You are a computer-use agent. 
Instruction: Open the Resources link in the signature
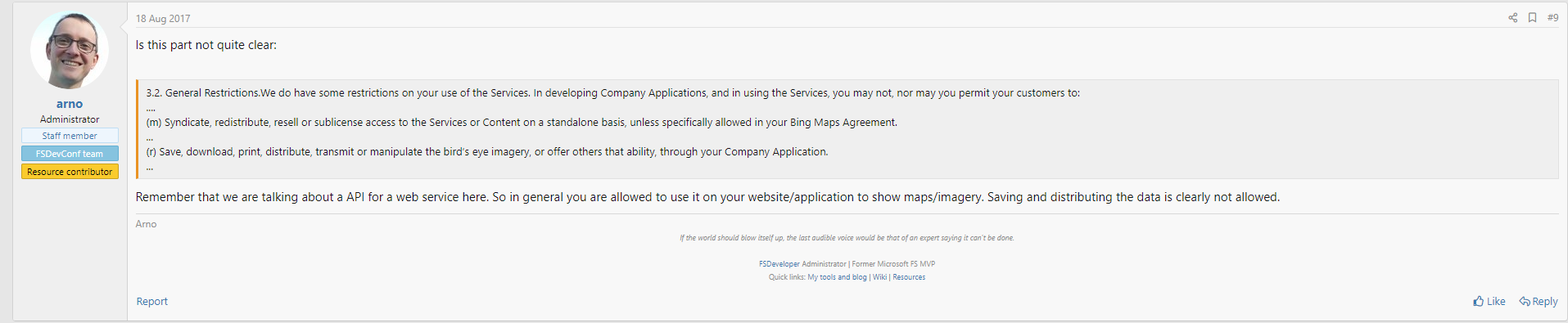click(909, 277)
